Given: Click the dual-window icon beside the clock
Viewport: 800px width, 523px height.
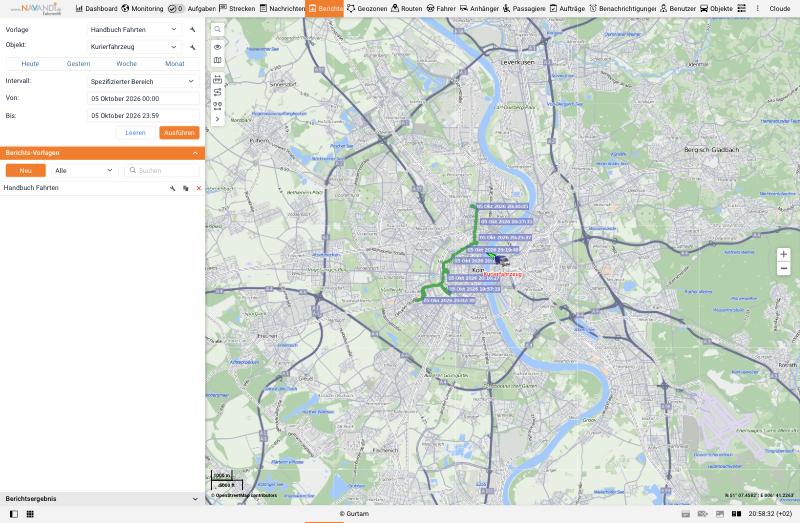Looking at the screenshot, I should click(x=736, y=514).
